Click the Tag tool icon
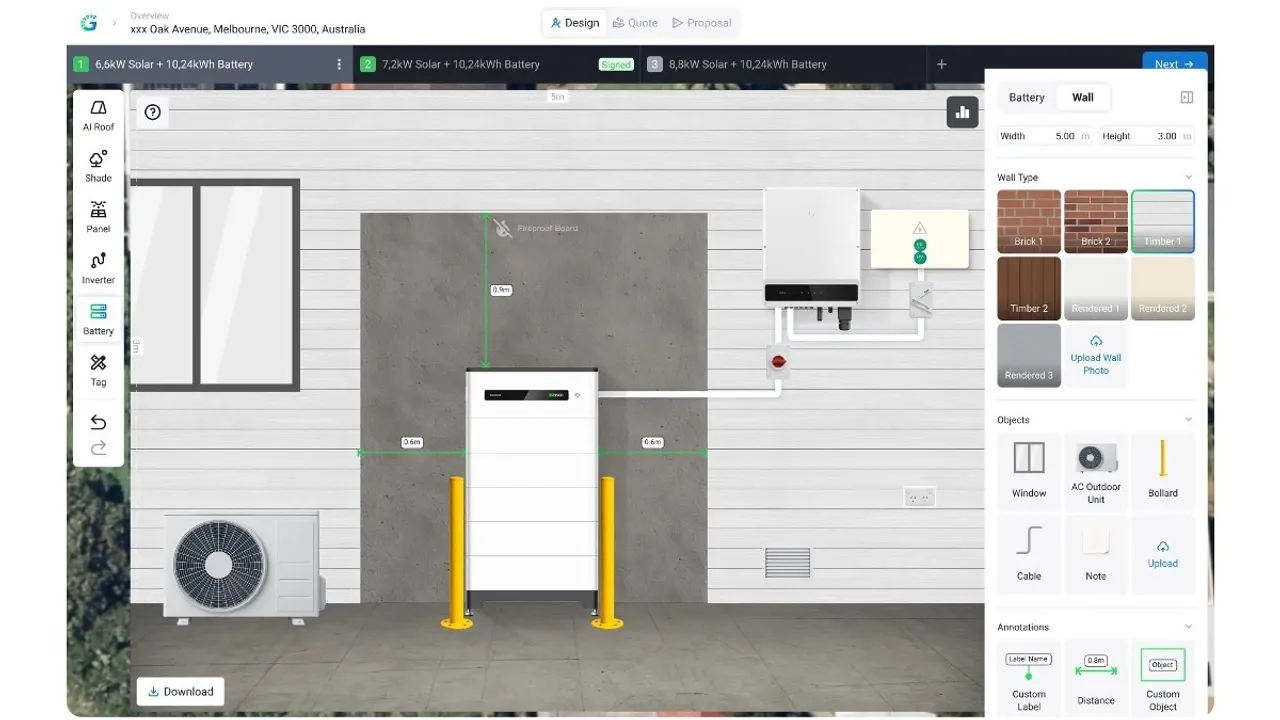This screenshot has height=720, width=1280. coord(98,369)
